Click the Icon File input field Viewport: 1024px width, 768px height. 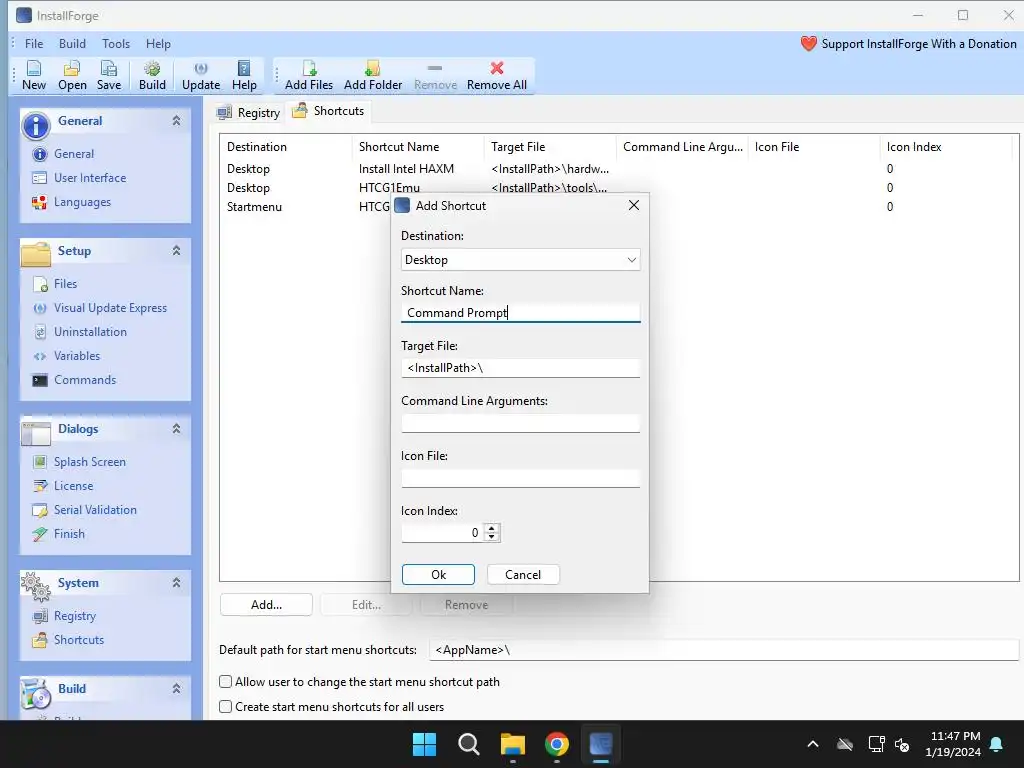520,478
